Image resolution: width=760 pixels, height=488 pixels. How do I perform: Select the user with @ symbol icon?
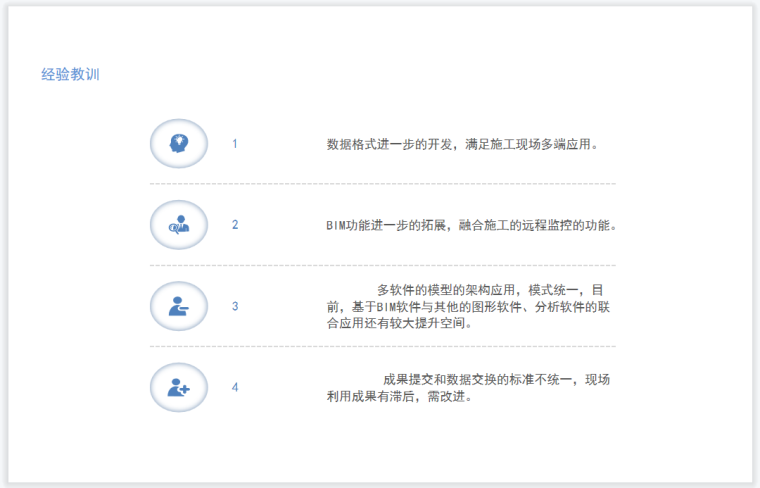coord(178,225)
